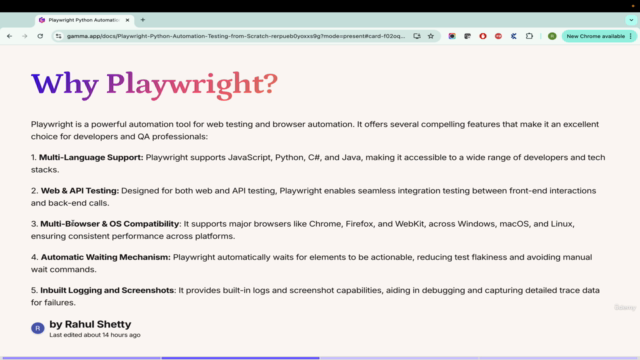640x360 pixels.
Task: Click the R author avatar circle
Action: (38, 328)
